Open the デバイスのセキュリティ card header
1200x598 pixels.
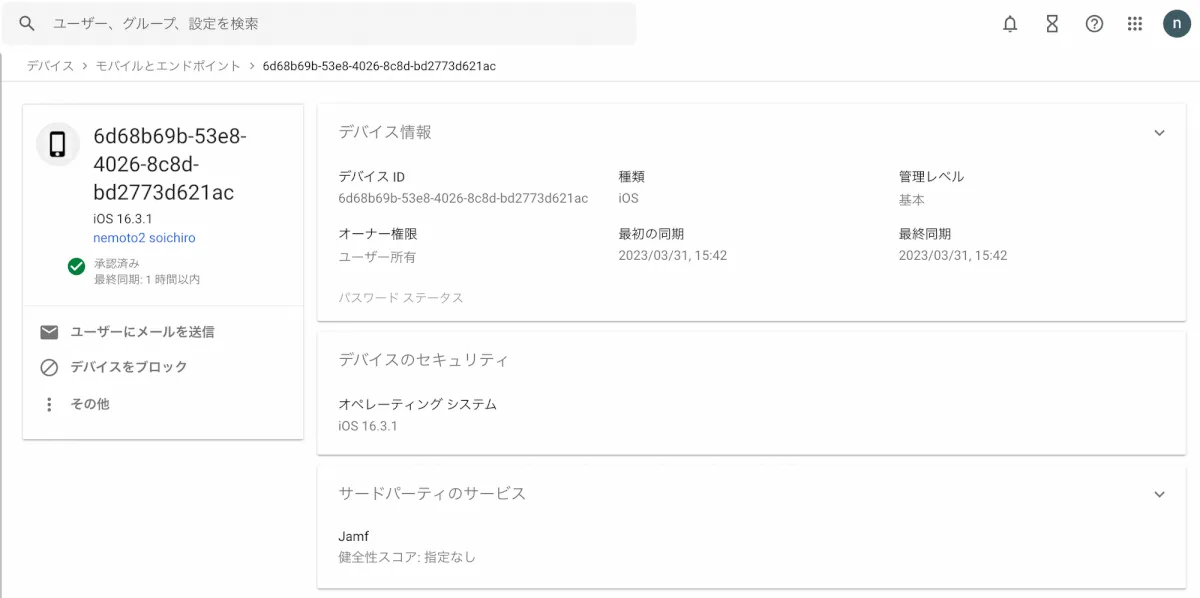tap(423, 360)
